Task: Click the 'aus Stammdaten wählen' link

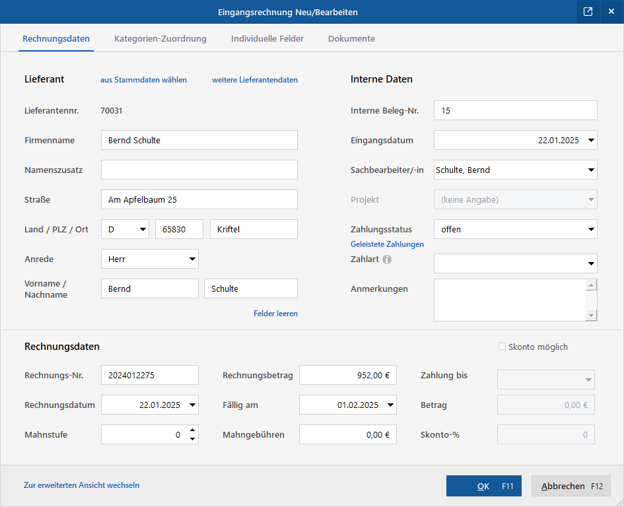Action: pyautogui.click(x=143, y=80)
